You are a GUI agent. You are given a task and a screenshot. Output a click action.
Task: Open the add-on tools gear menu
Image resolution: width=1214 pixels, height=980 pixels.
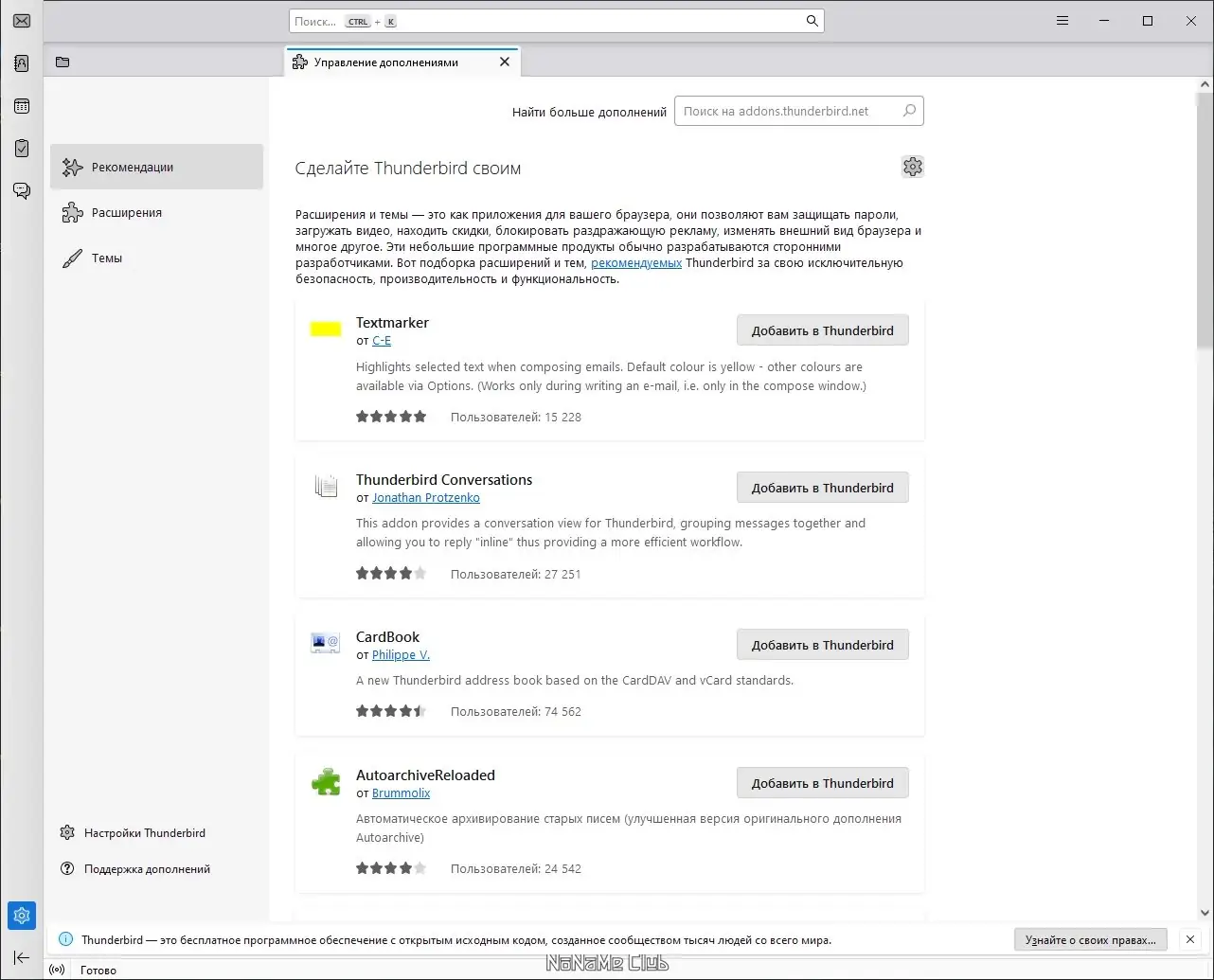coord(913,167)
